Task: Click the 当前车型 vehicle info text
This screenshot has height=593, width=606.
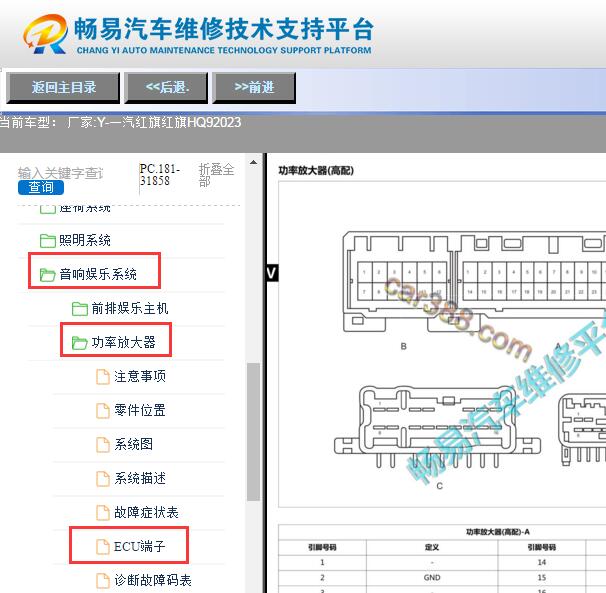Action: (120, 123)
